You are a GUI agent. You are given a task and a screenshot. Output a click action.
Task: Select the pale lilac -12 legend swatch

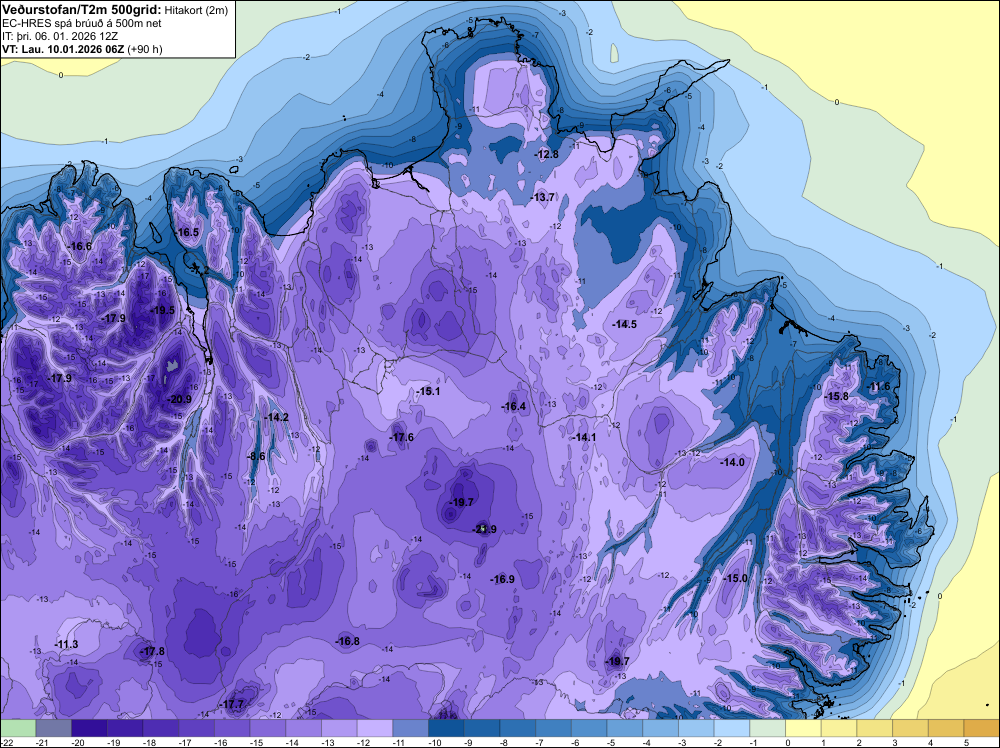click(x=375, y=728)
